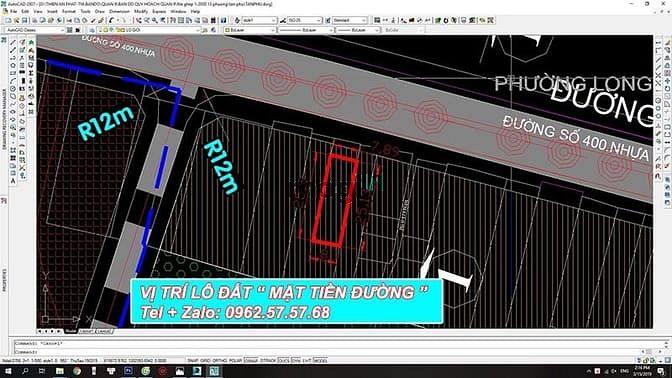The height and width of the screenshot is (378, 672).
Task: Open the File menu
Action: click(x=13, y=12)
